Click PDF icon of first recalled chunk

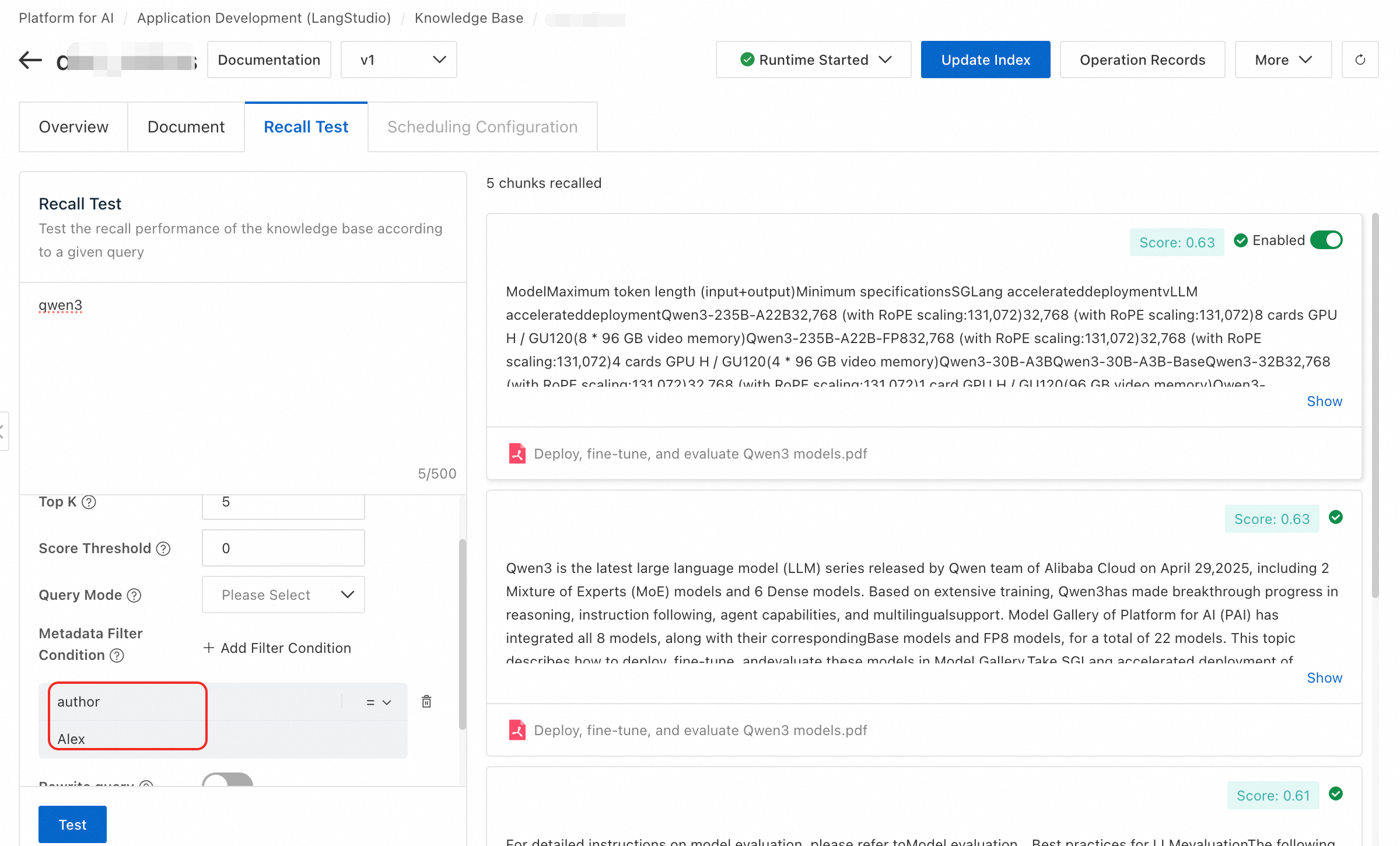(x=517, y=453)
